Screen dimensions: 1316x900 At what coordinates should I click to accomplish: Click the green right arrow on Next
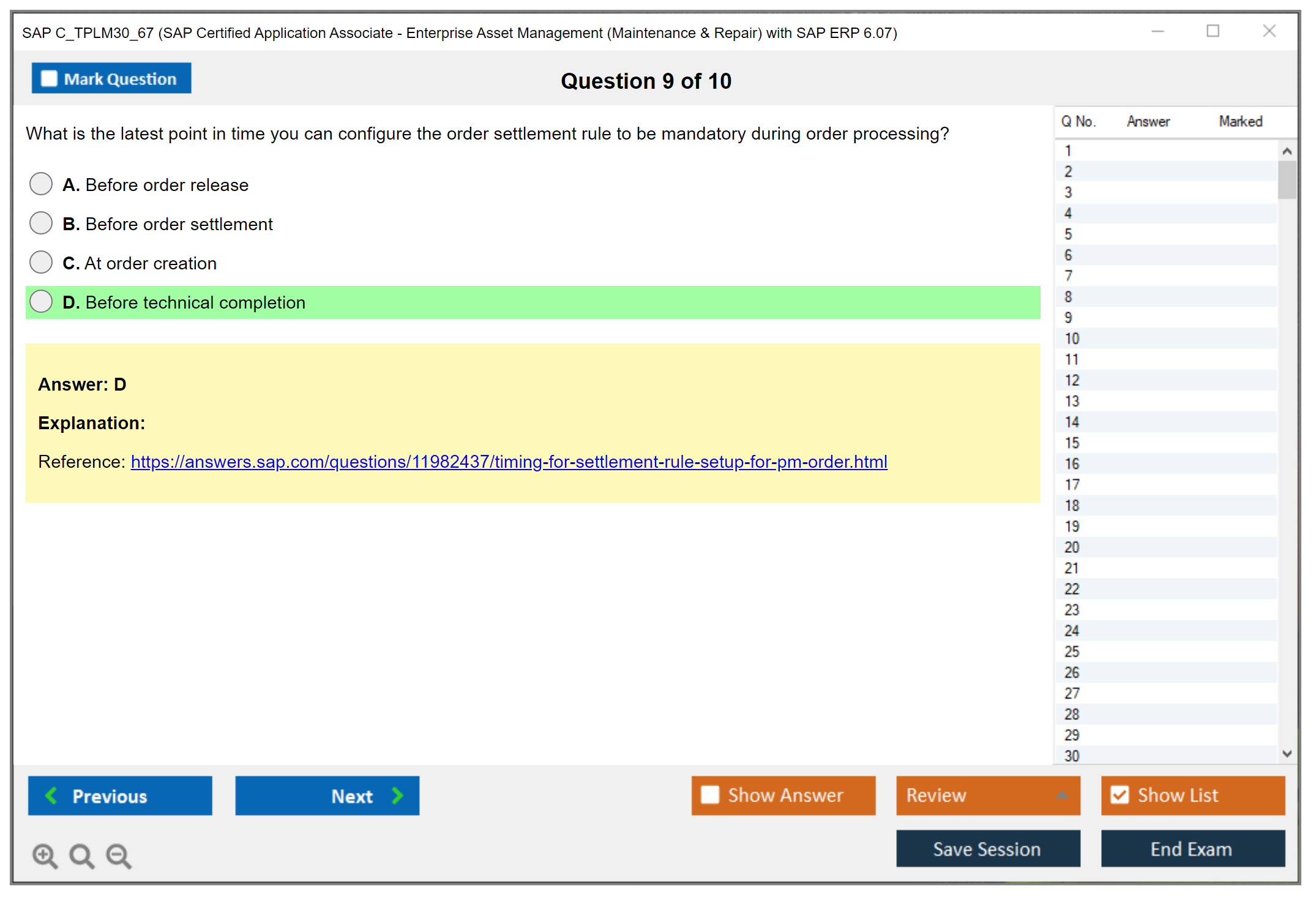click(398, 795)
